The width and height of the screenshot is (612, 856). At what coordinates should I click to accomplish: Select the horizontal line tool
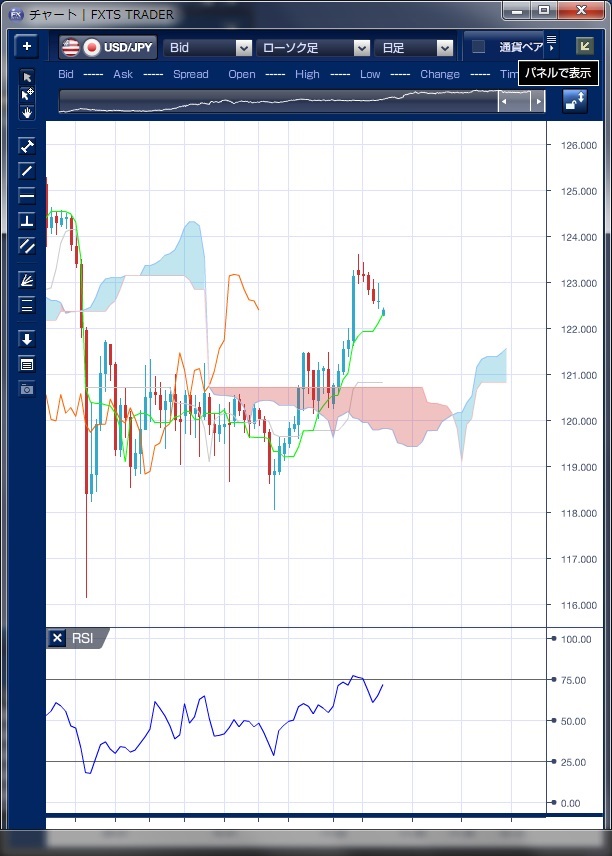click(27, 195)
